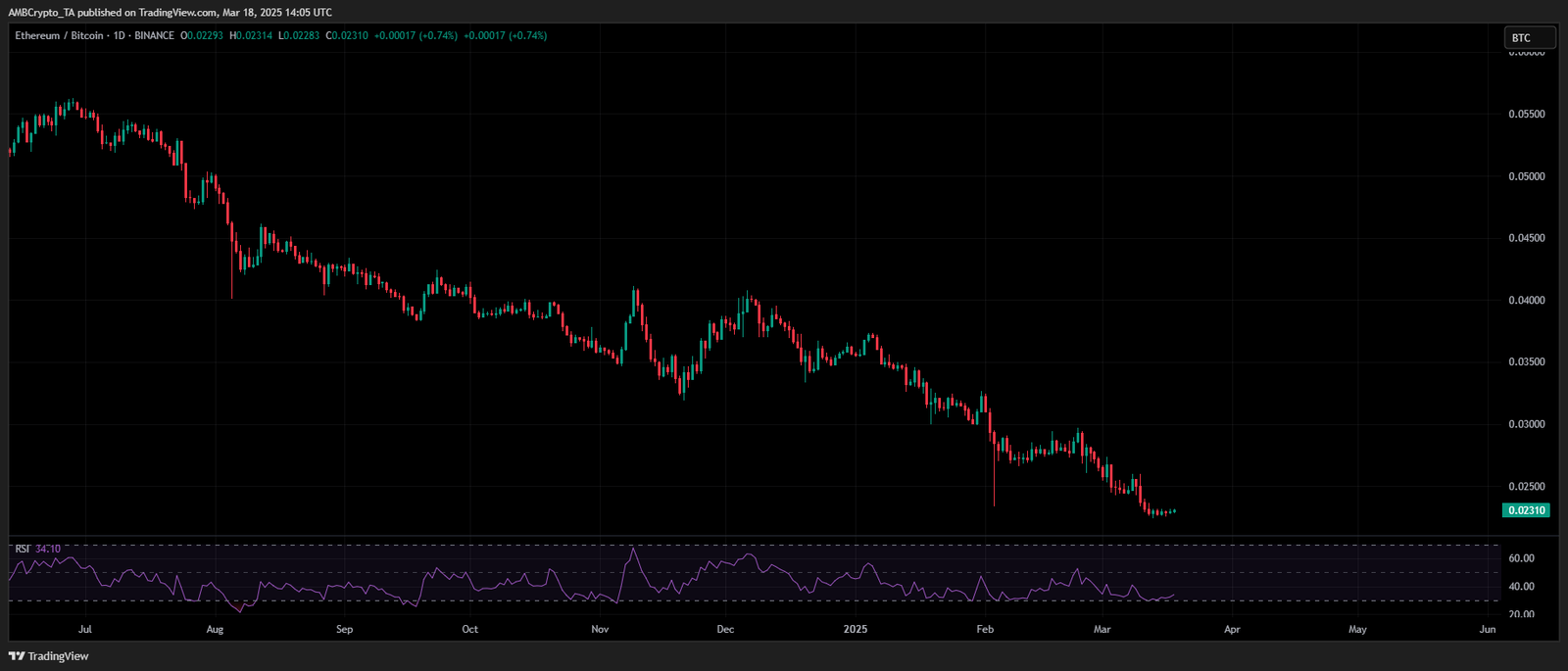This screenshot has width=1568, height=671.
Task: Click the Ethereum / Bitcoin symbol title
Action: pyautogui.click(x=59, y=36)
